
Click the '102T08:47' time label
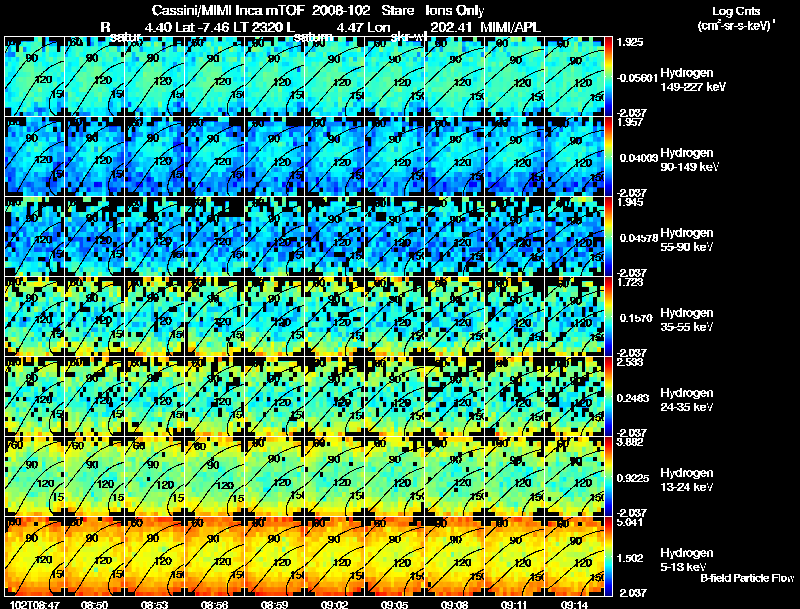35,604
